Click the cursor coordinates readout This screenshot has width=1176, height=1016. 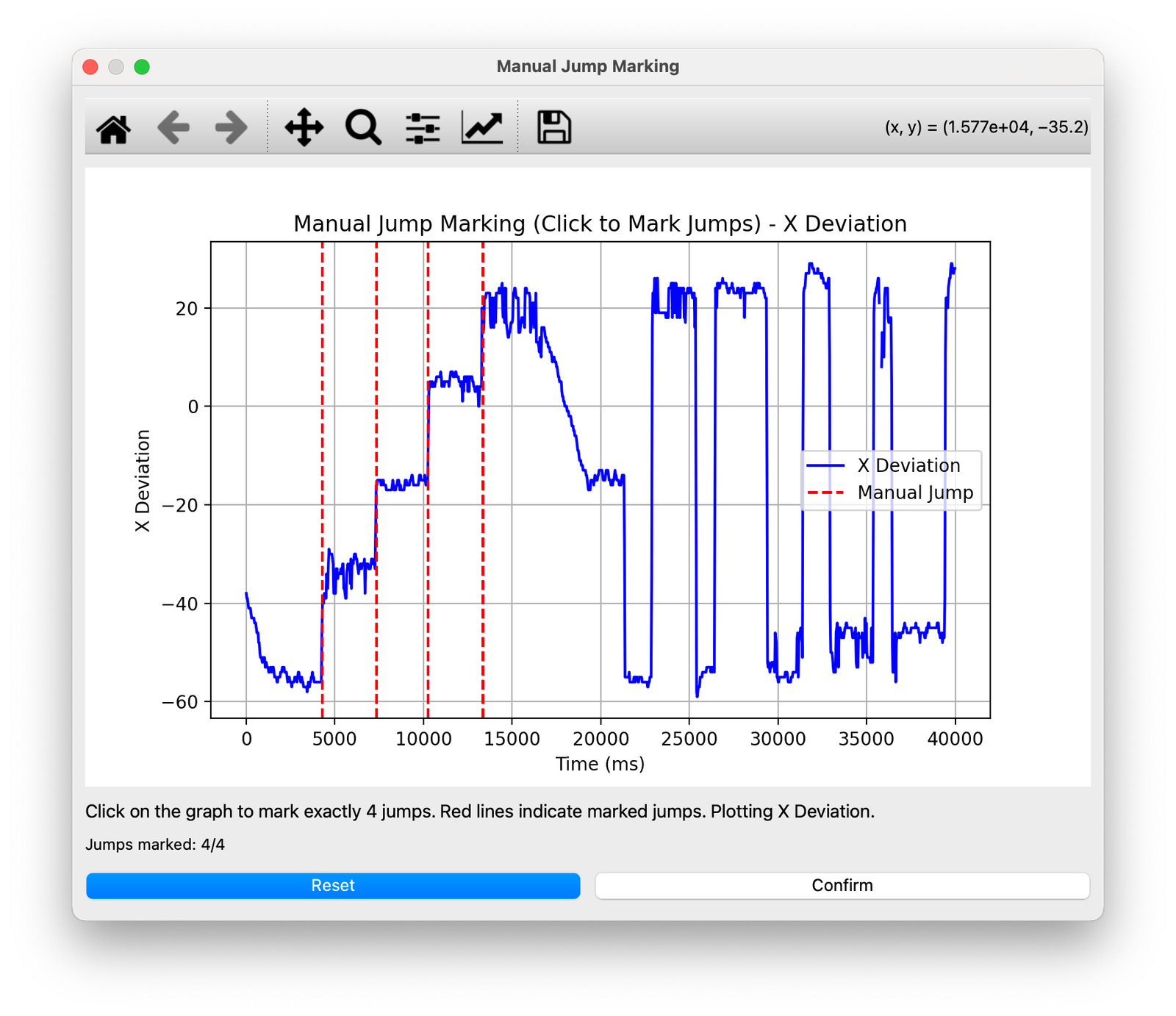986,127
